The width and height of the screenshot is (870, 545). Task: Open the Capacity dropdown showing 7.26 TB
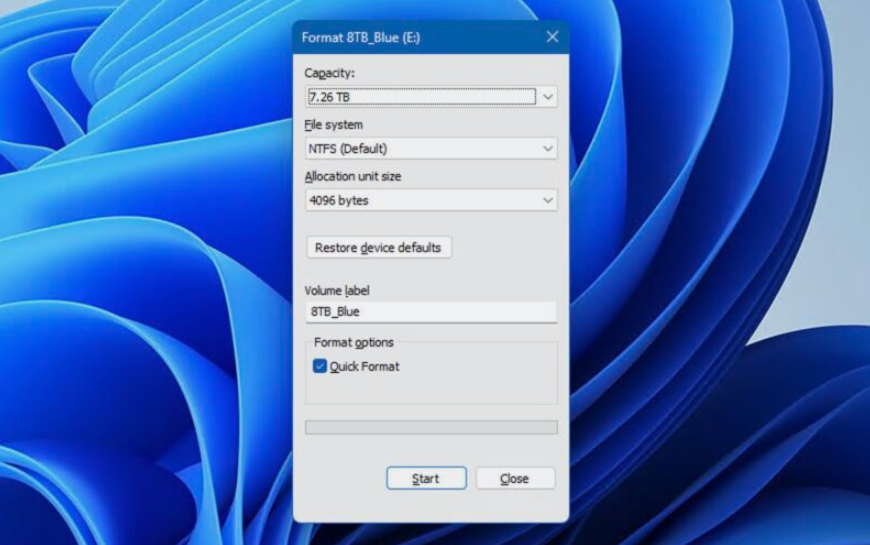pos(431,97)
